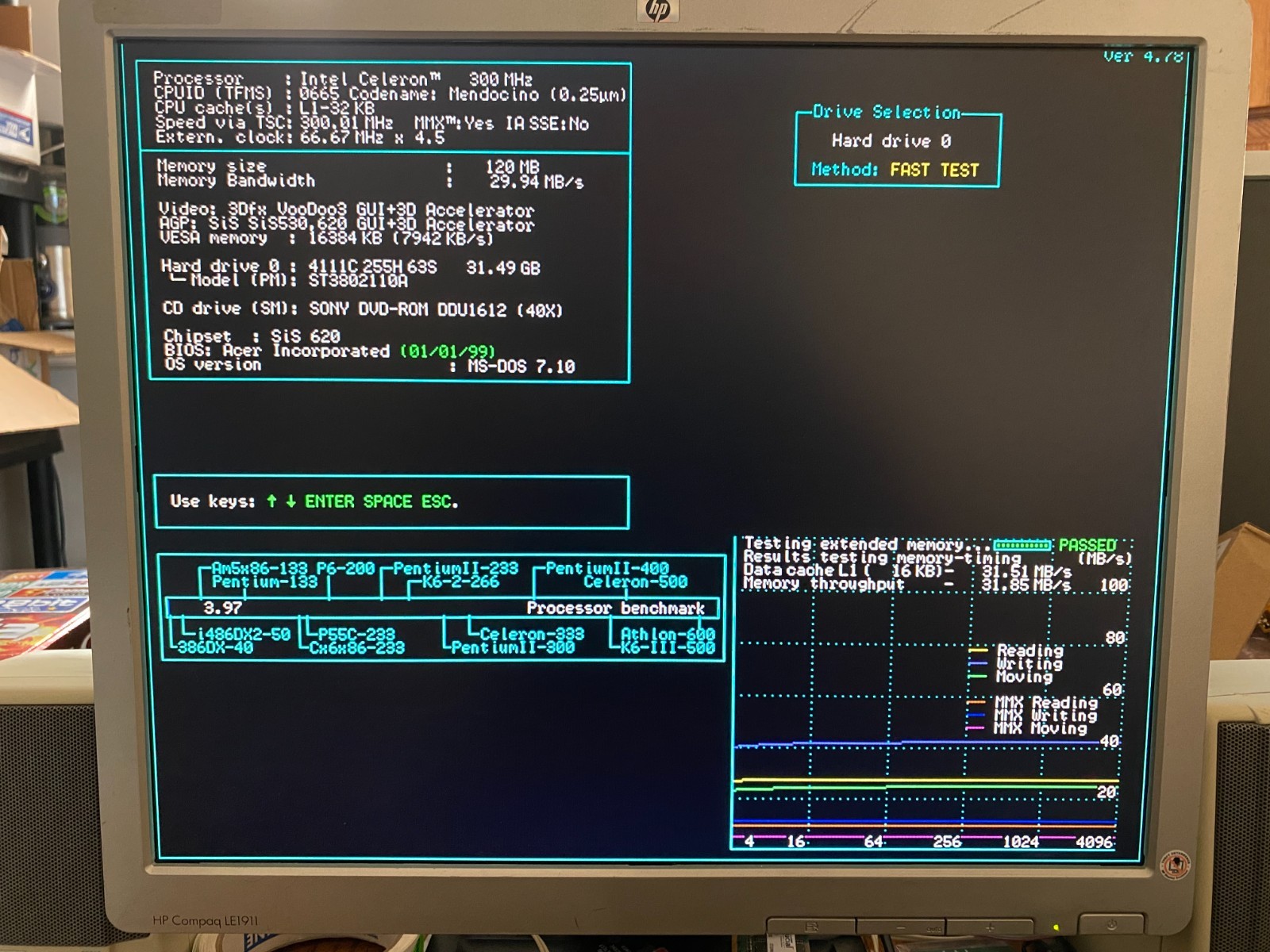Click the green PASSED status text
The height and width of the screenshot is (952, 1270).
tap(1087, 545)
